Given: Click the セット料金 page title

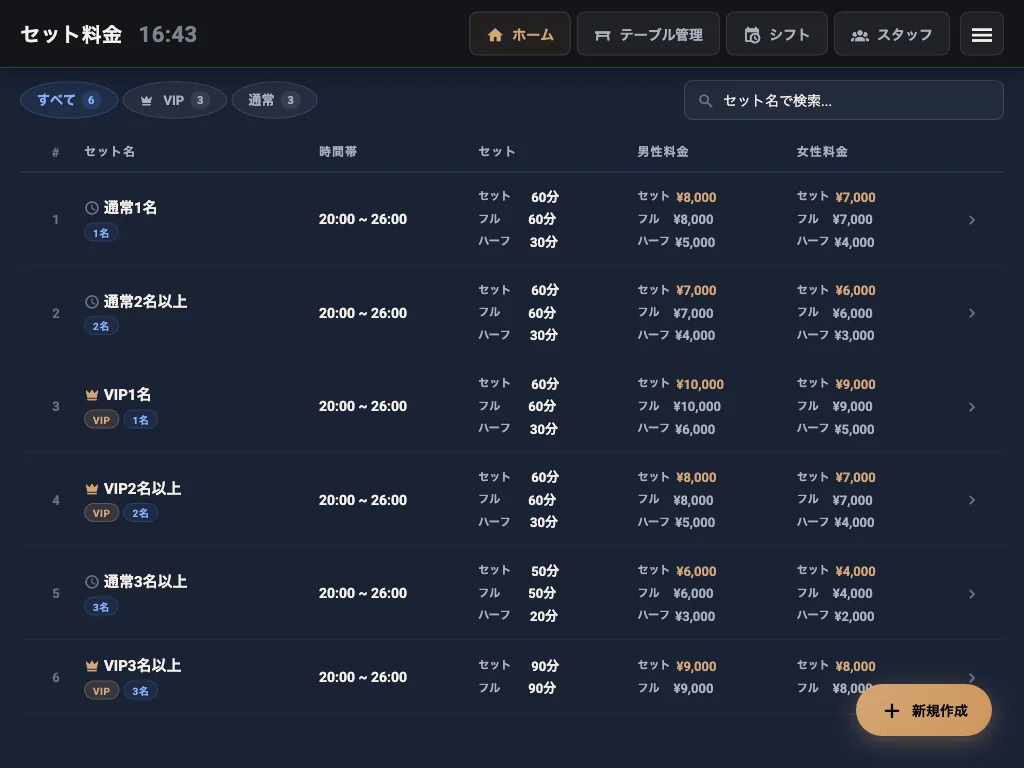Looking at the screenshot, I should coord(71,34).
